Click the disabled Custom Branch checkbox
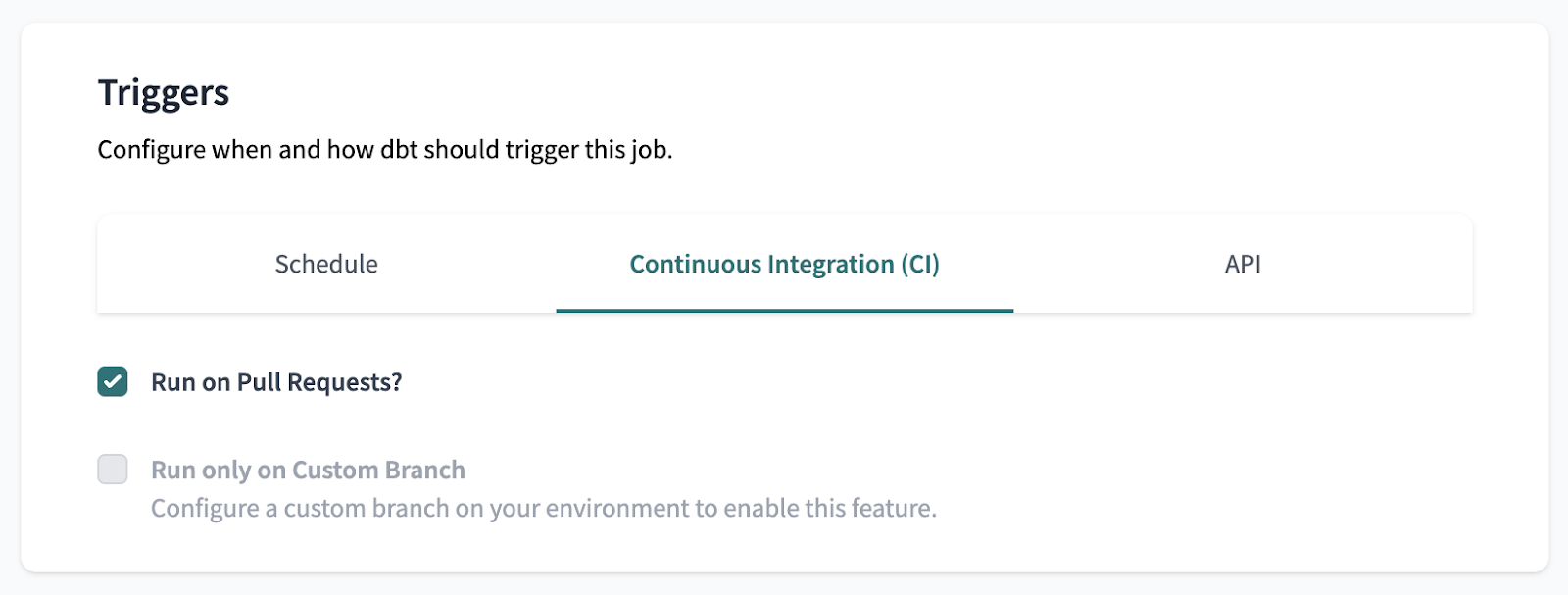Image resolution: width=1568 pixels, height=595 pixels. 113,470
